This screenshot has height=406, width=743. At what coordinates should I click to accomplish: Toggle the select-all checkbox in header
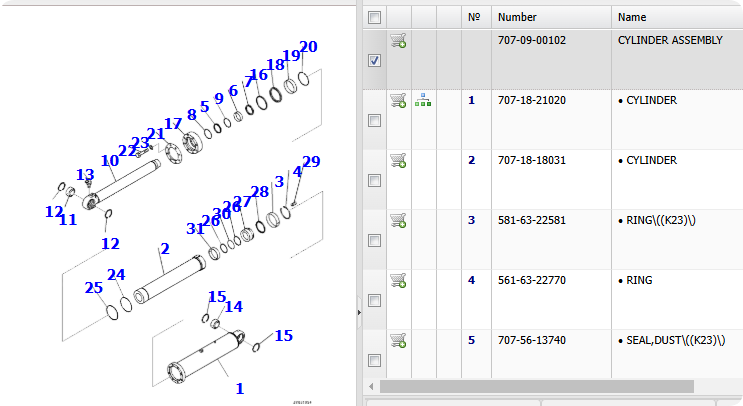pyautogui.click(x=374, y=18)
